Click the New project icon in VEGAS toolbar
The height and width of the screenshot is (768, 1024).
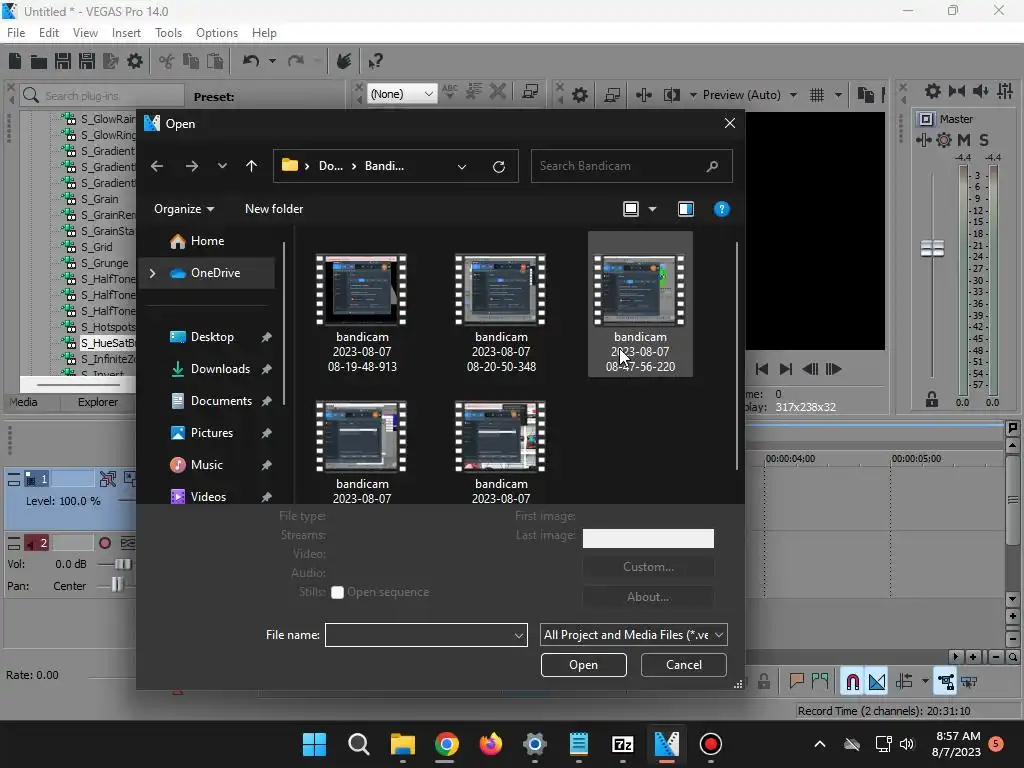(x=15, y=61)
